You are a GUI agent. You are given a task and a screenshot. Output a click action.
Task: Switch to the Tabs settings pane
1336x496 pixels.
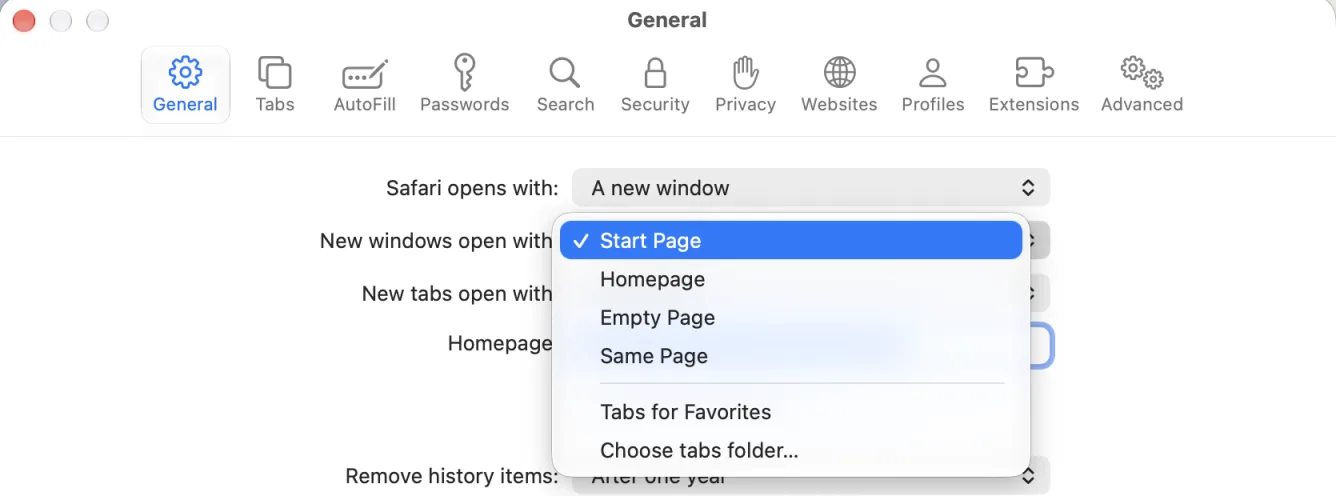275,85
